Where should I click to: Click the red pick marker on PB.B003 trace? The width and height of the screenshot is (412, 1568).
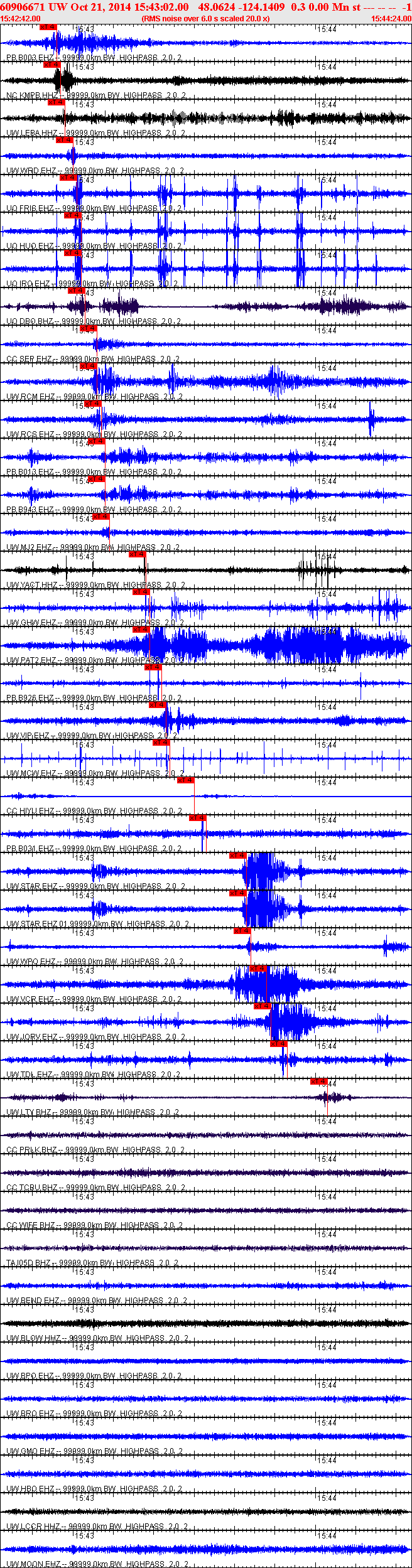click(x=48, y=27)
